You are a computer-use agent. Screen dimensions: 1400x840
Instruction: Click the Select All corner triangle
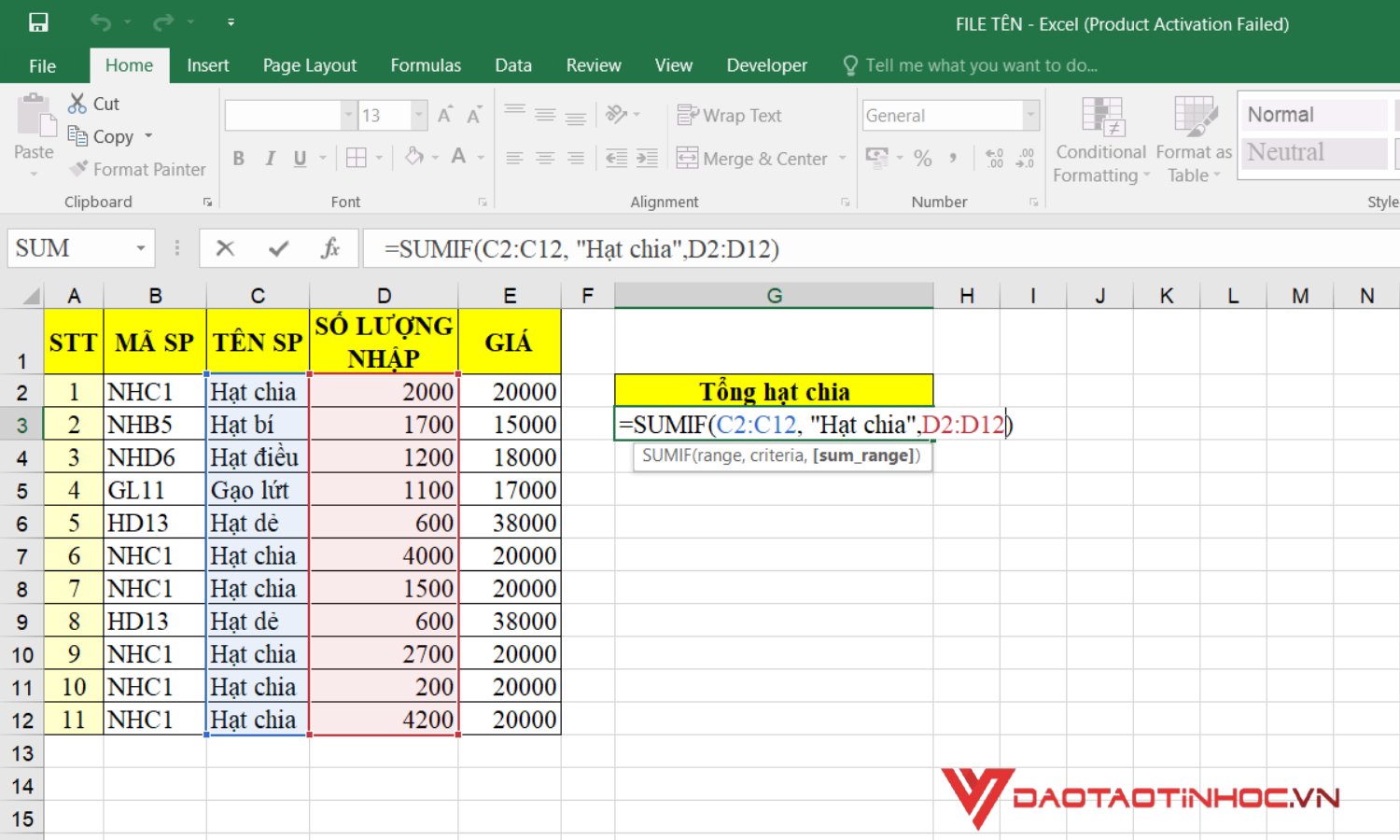(32, 296)
